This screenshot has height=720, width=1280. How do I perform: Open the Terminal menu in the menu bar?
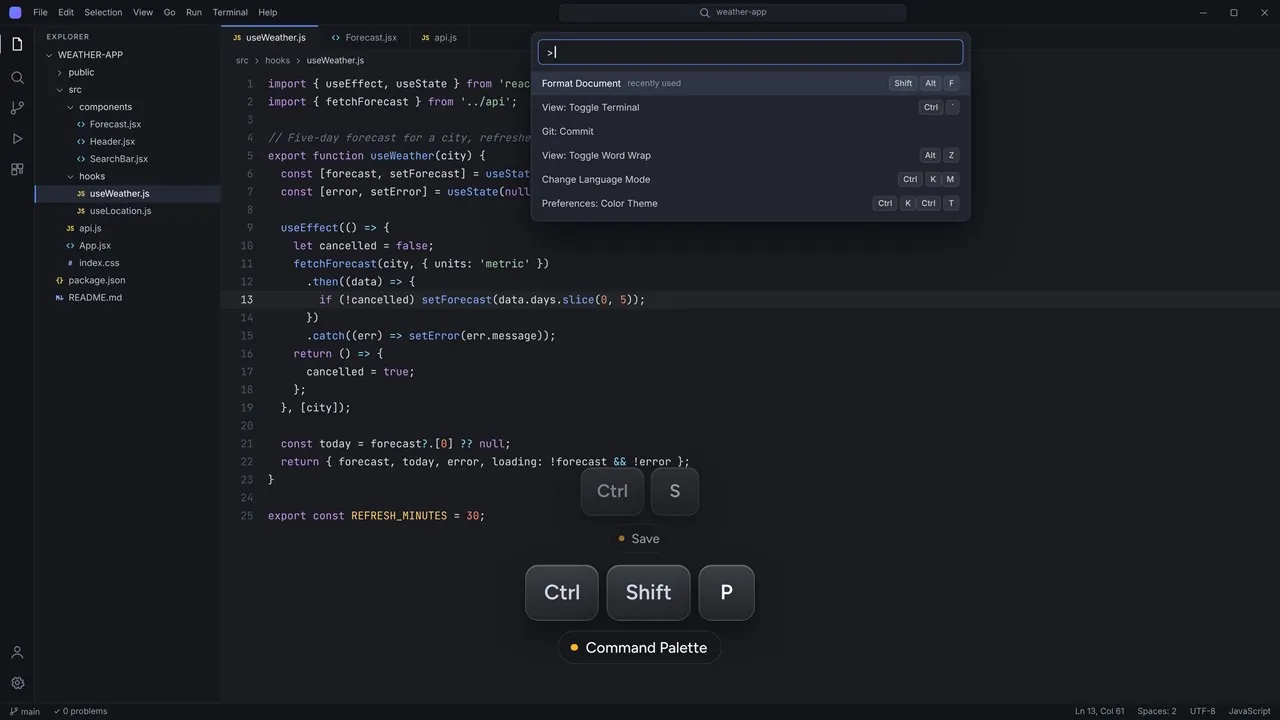(230, 12)
